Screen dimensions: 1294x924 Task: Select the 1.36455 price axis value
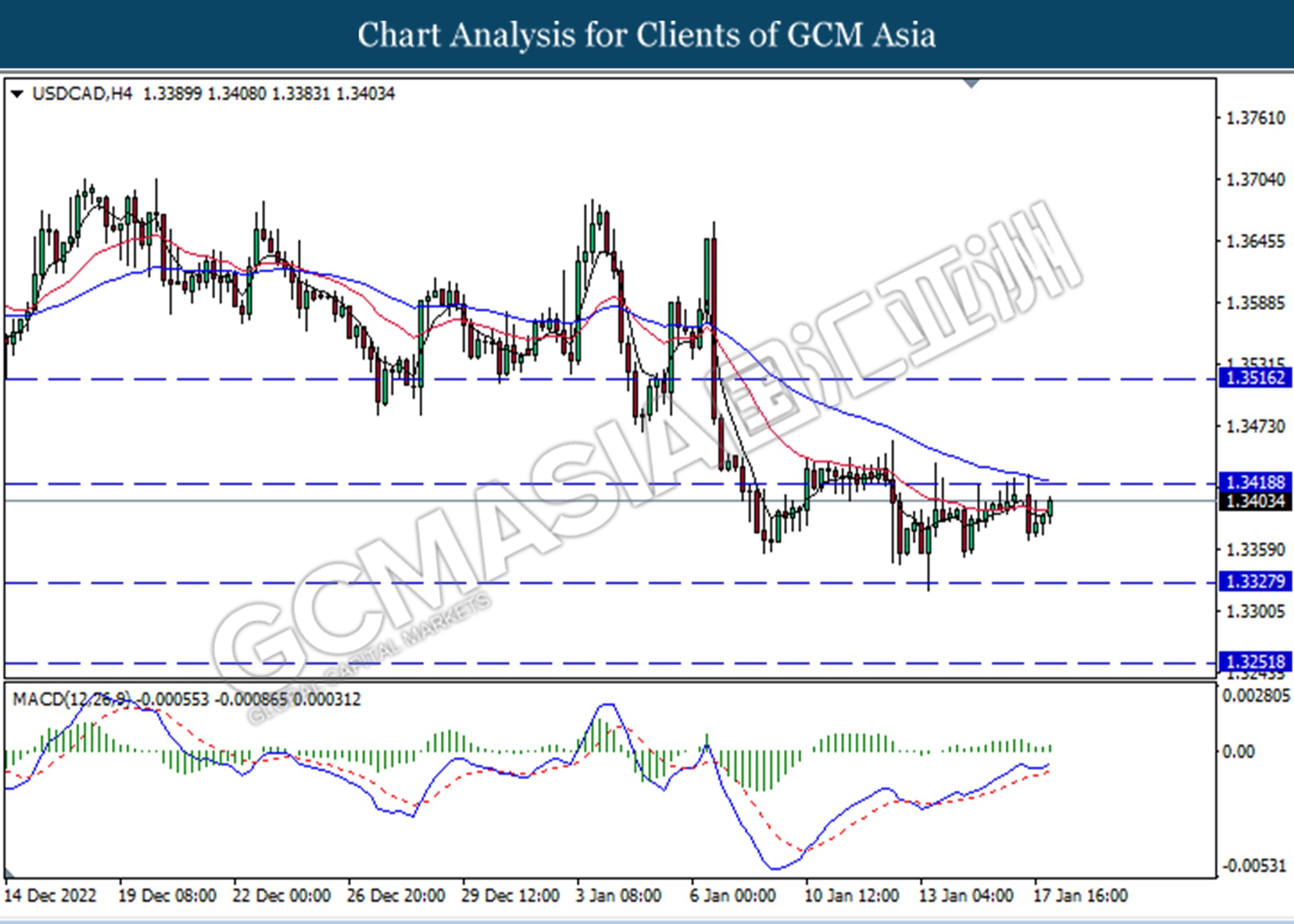[x=1256, y=241]
